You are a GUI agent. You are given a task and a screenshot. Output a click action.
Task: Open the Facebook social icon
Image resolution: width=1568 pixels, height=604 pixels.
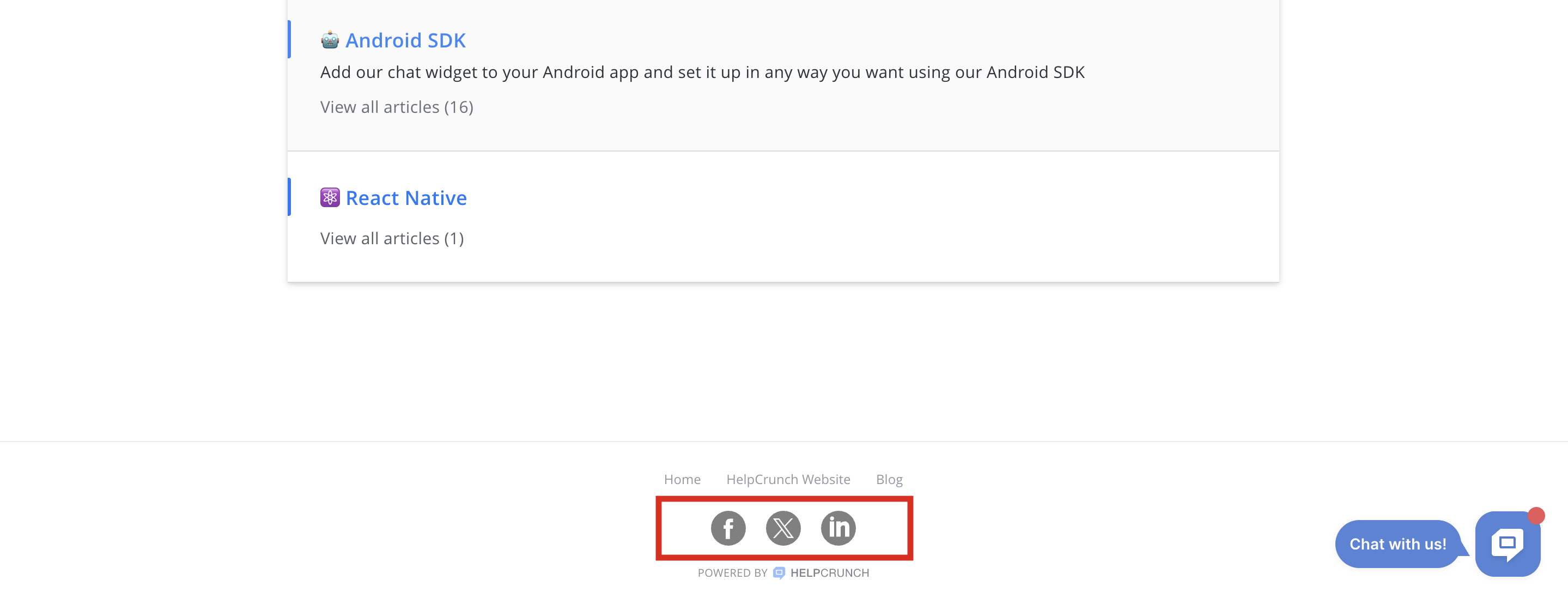point(728,528)
